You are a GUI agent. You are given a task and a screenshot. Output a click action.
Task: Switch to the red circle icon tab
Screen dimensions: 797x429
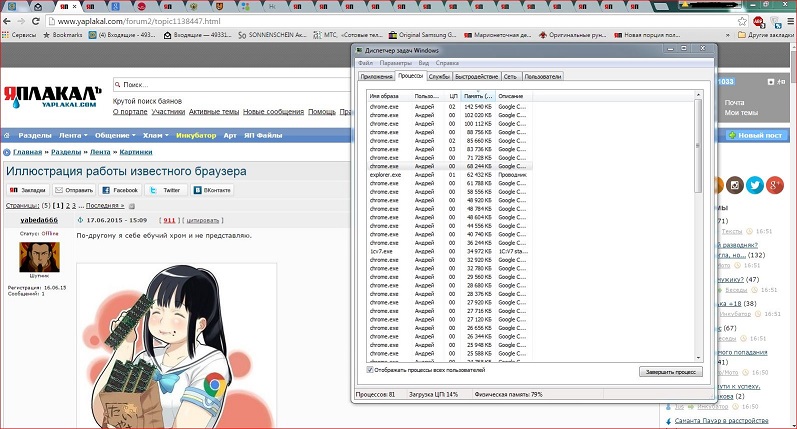tap(141, 7)
